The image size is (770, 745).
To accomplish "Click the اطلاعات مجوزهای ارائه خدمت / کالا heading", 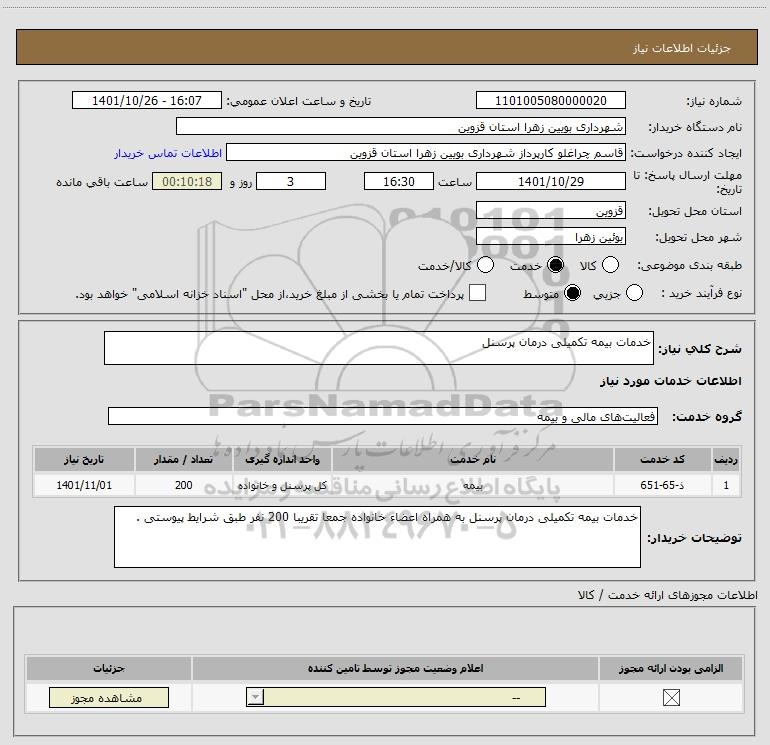I will point(667,595).
